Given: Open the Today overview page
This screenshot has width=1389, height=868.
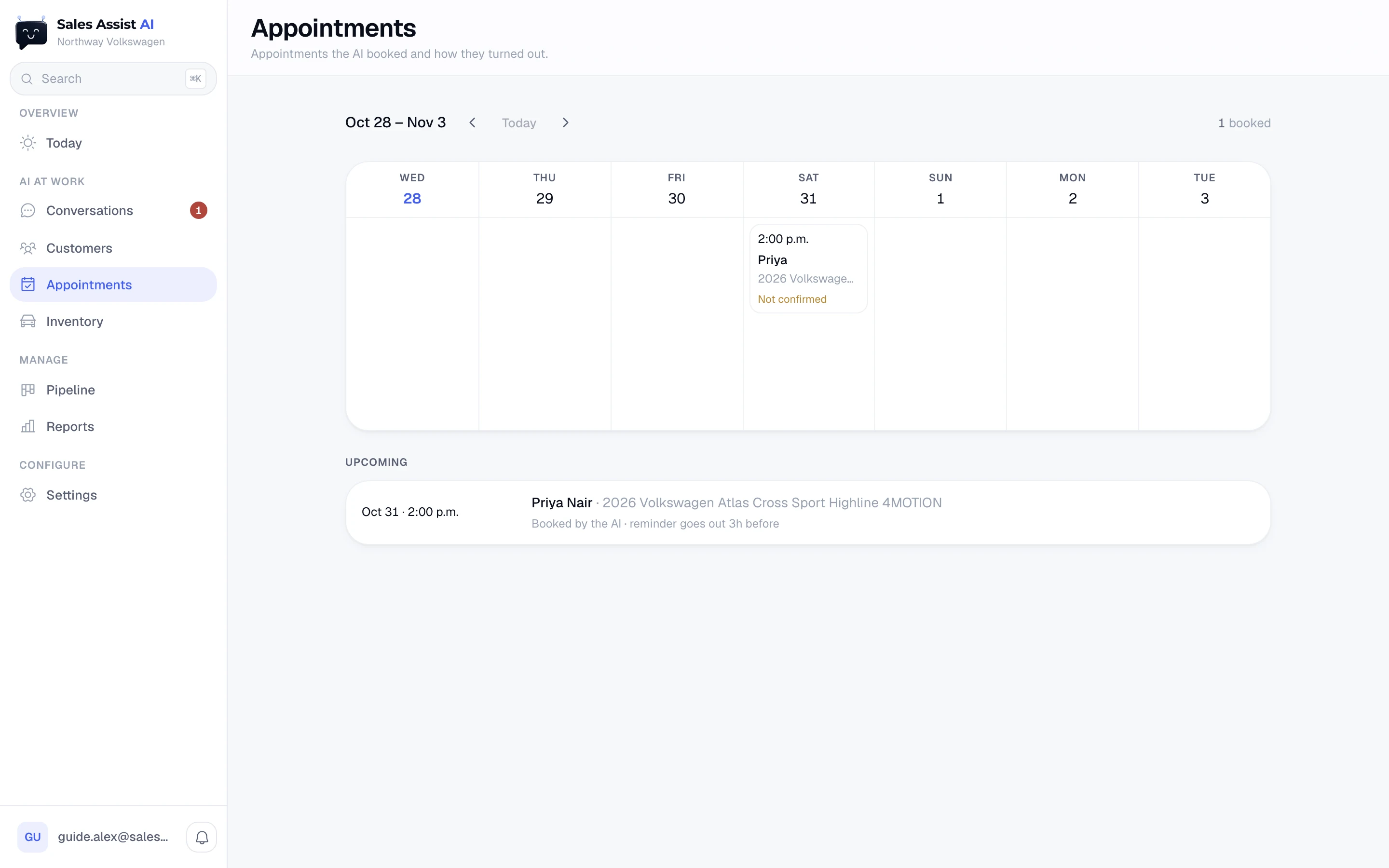Looking at the screenshot, I should coord(114,143).
